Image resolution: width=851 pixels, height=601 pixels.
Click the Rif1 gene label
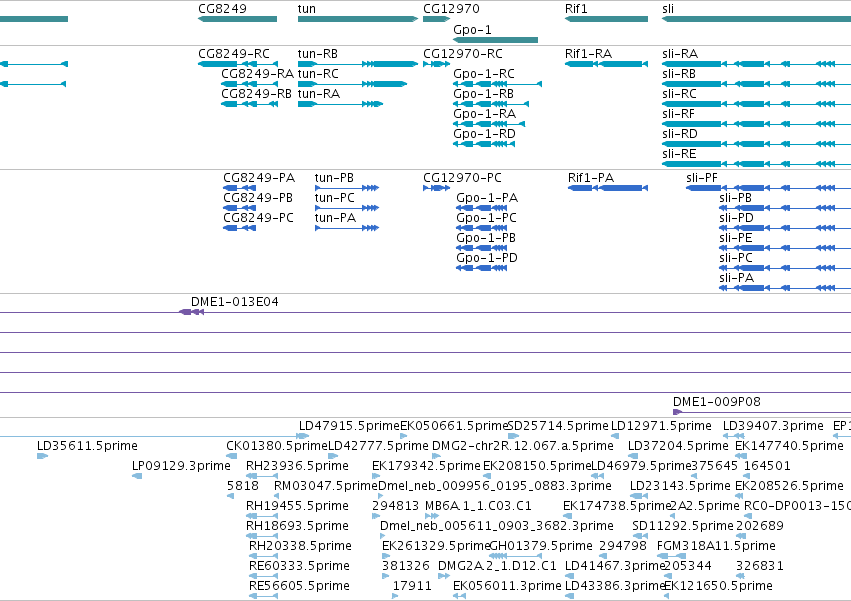tap(576, 9)
